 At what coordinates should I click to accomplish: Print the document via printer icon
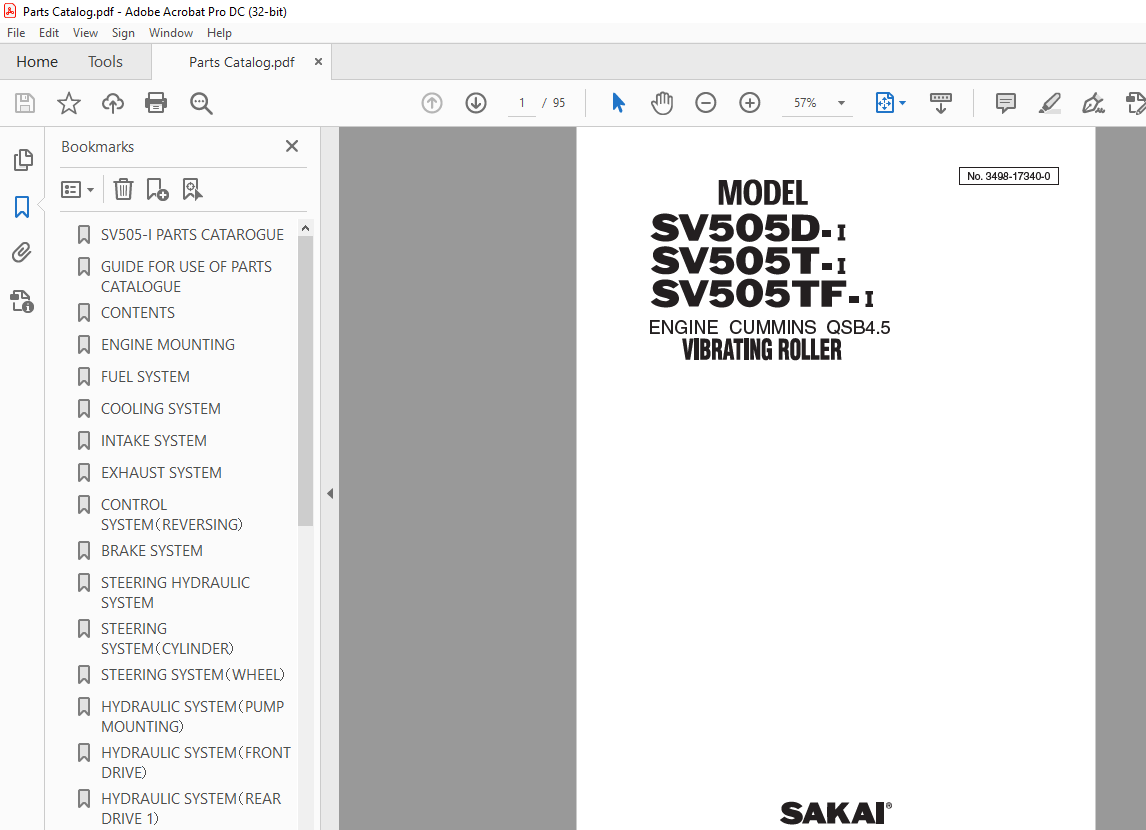(x=156, y=103)
